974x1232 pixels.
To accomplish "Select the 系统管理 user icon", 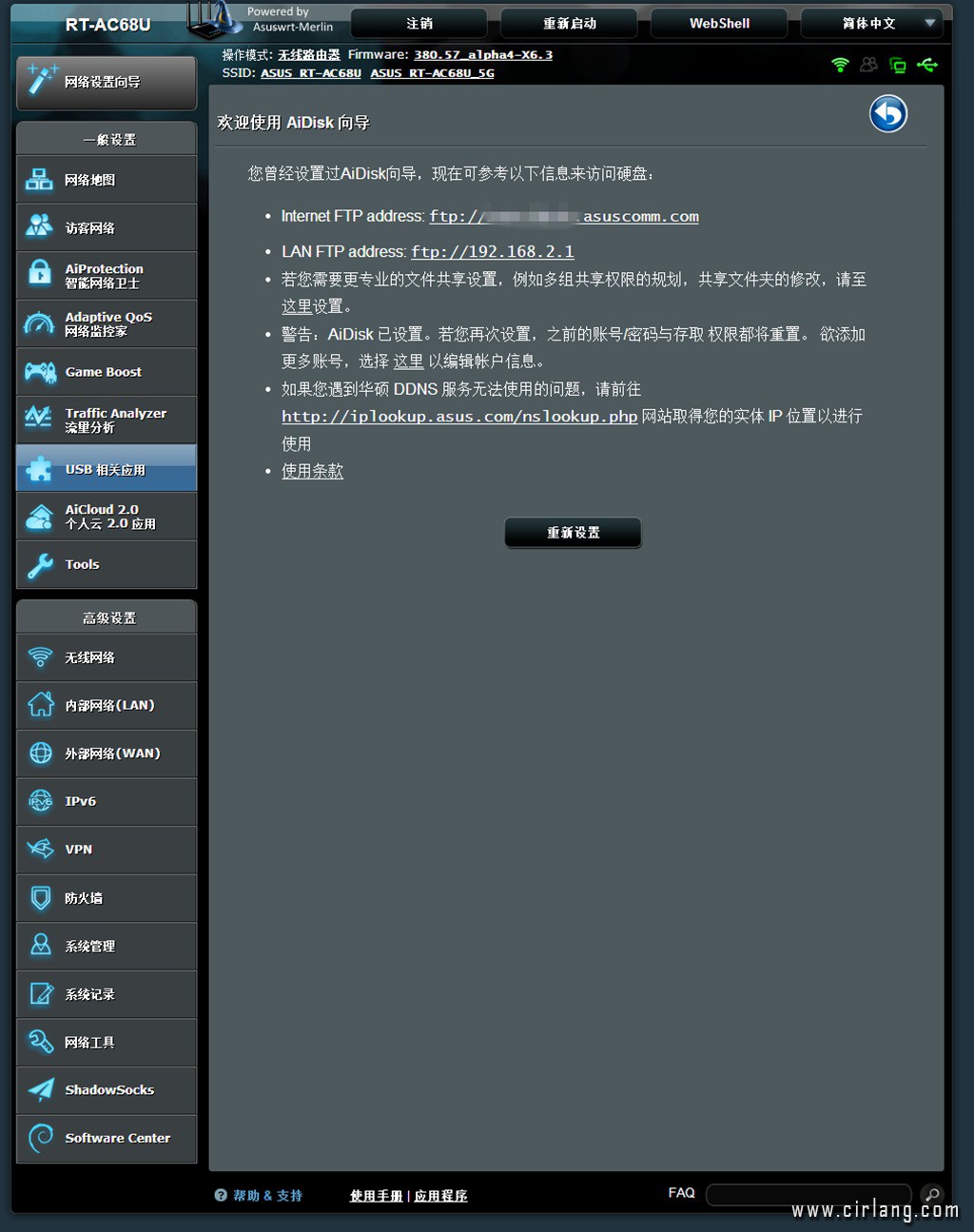I will pyautogui.click(x=40, y=946).
